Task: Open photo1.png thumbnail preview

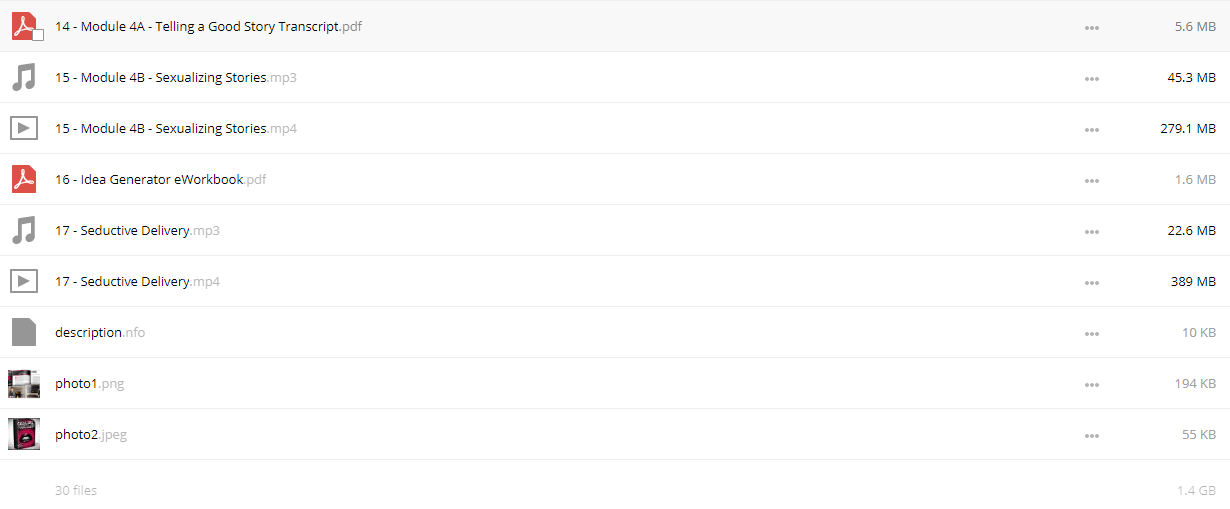Action: point(24,383)
